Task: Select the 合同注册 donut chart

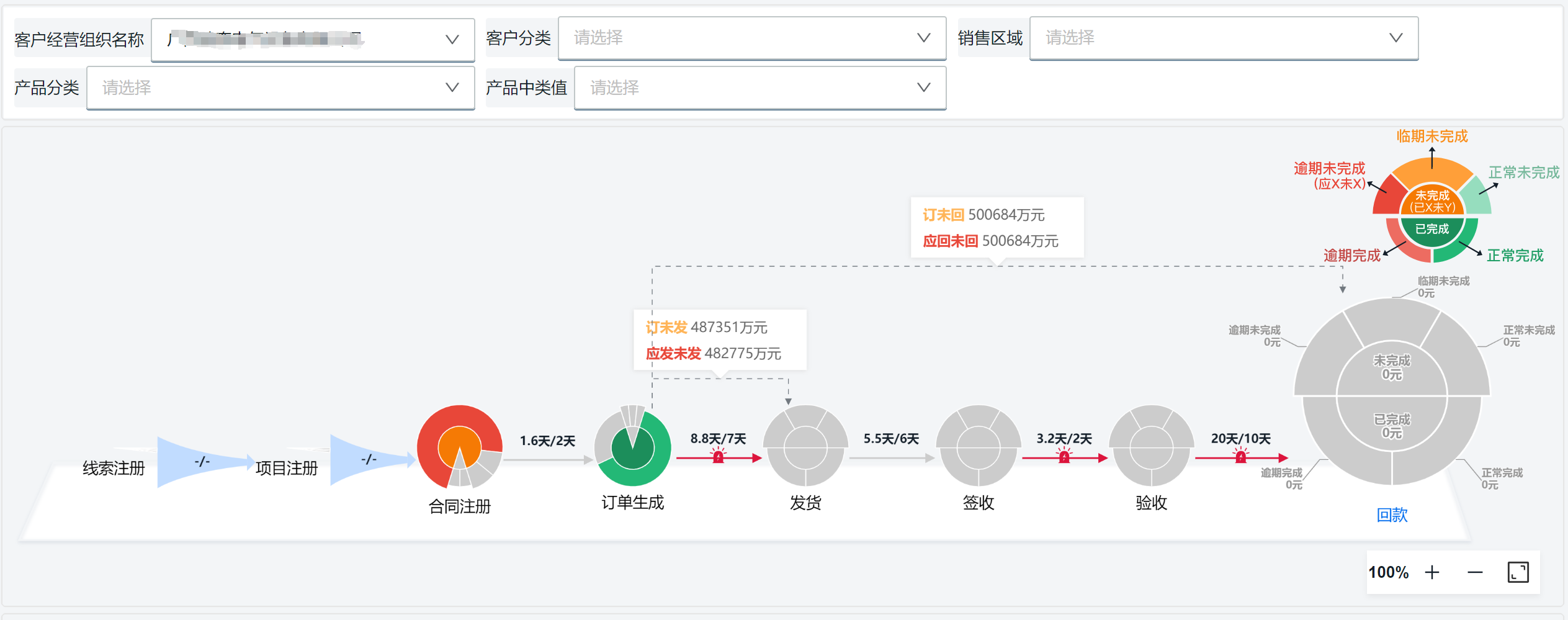Action: (x=460, y=446)
